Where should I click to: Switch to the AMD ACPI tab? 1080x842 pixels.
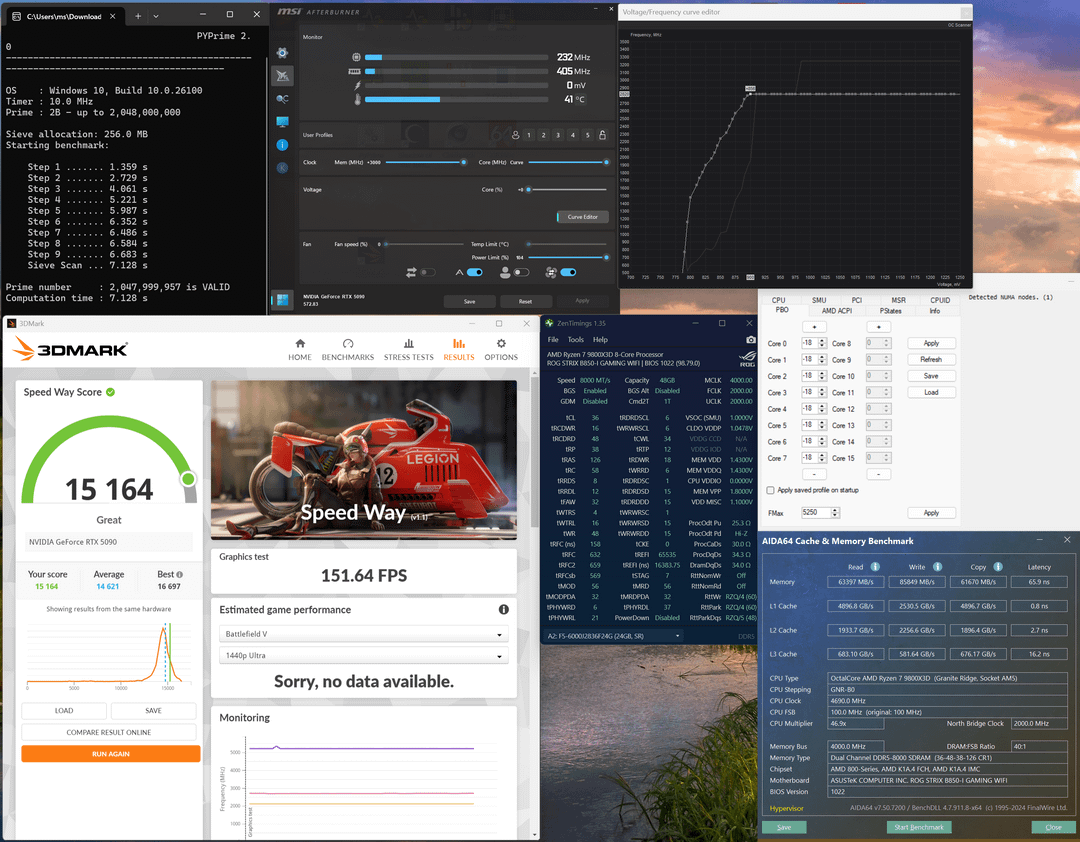tap(837, 311)
